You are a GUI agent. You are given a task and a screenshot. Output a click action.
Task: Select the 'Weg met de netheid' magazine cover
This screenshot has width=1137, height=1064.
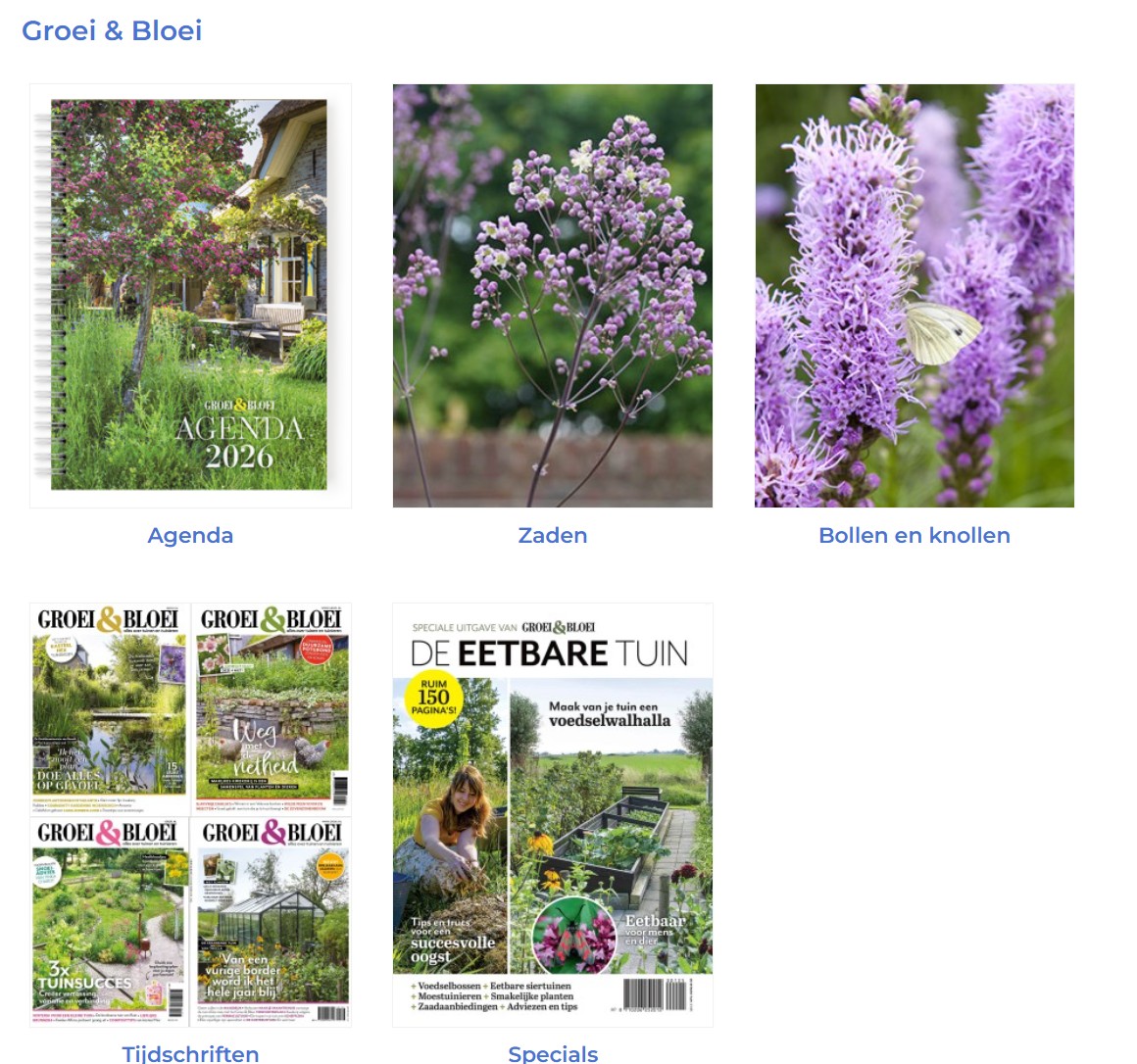[272, 709]
